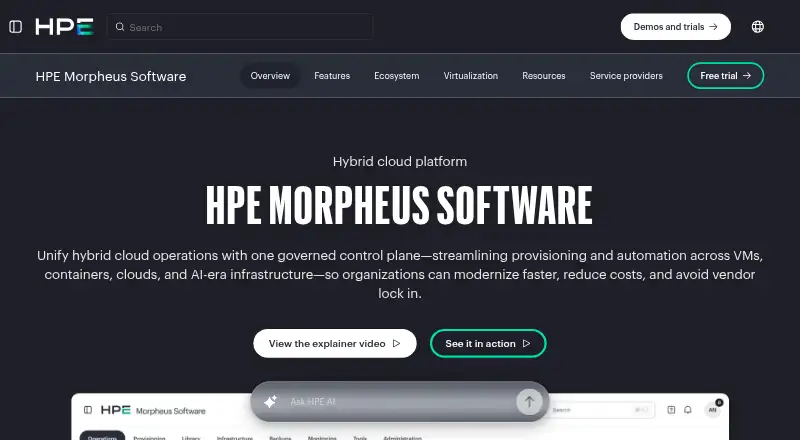The height and width of the screenshot is (440, 800).
Task: Click the magnifier icon in the search box
Action: (x=120, y=27)
